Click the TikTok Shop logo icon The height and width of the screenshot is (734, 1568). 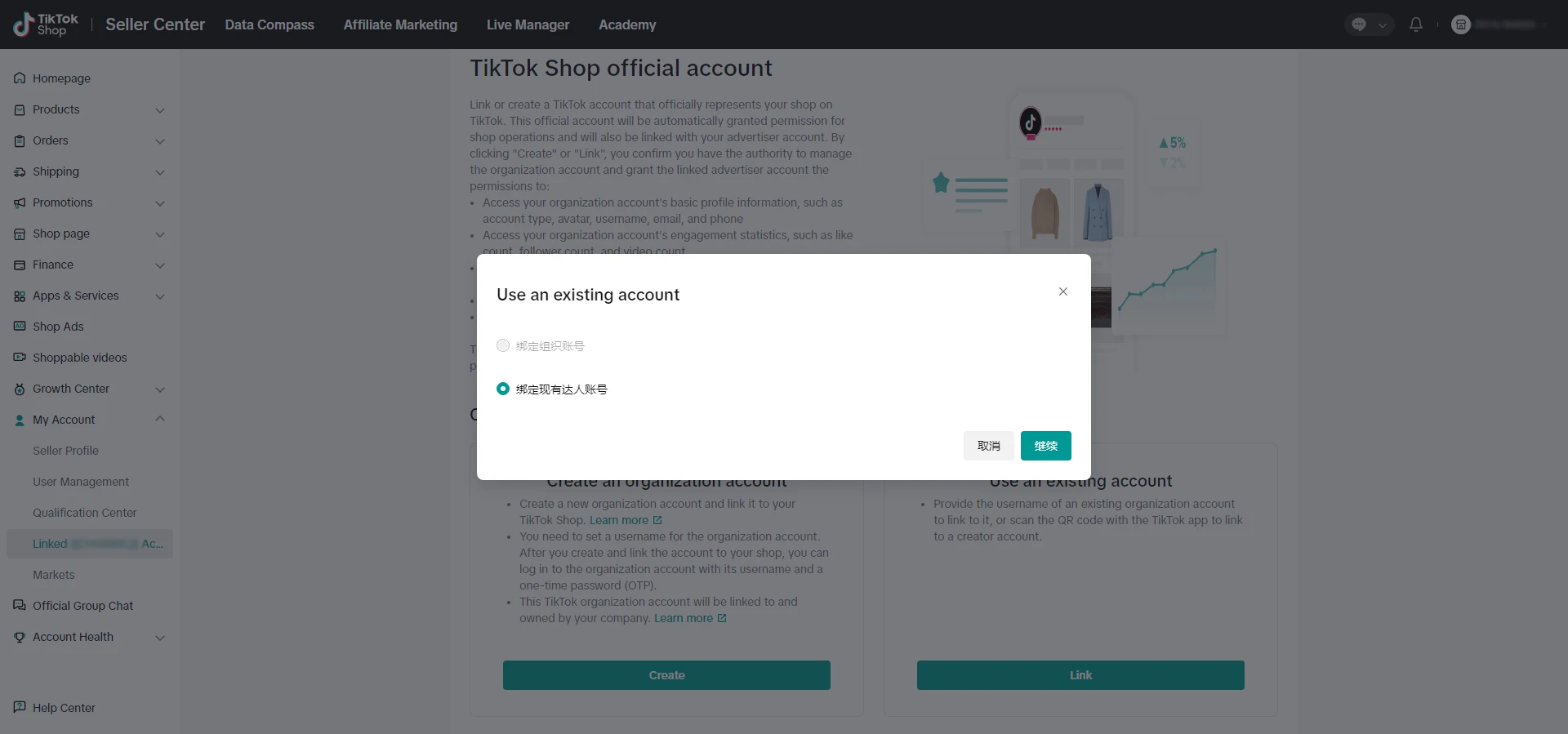click(24, 24)
